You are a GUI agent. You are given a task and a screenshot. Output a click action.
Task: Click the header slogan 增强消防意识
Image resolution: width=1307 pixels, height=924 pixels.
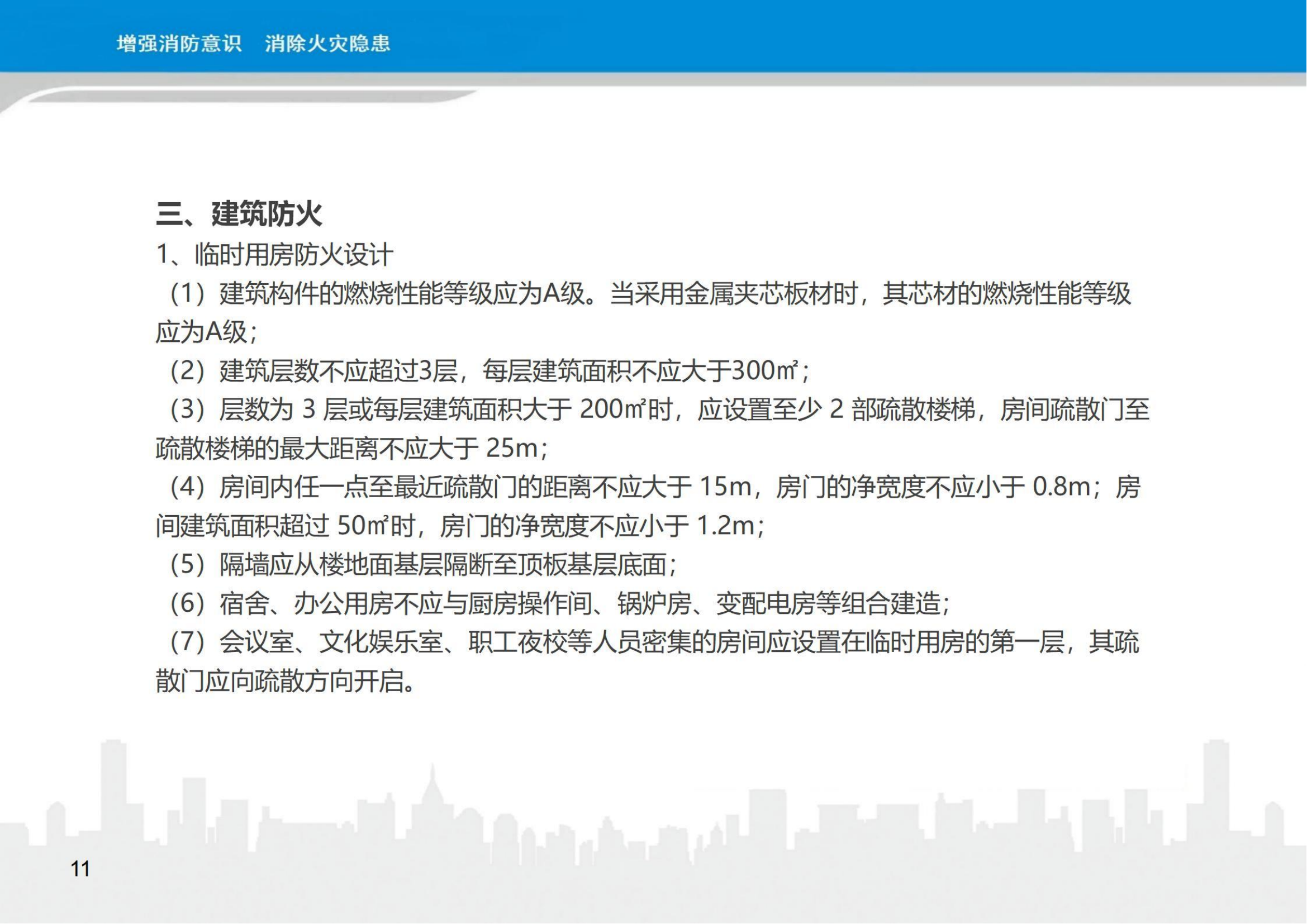pyautogui.click(x=179, y=43)
